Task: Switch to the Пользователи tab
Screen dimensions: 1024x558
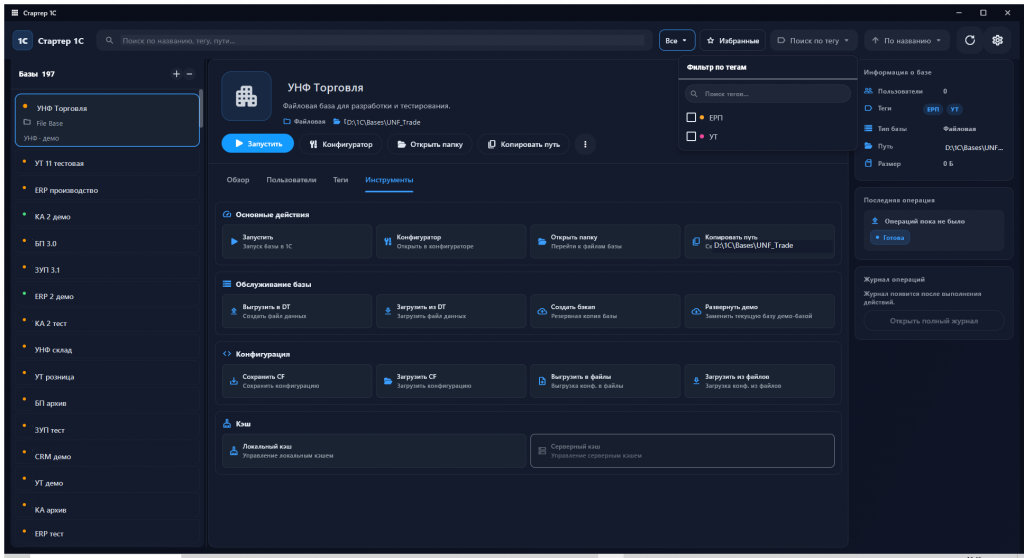Action: 291,180
